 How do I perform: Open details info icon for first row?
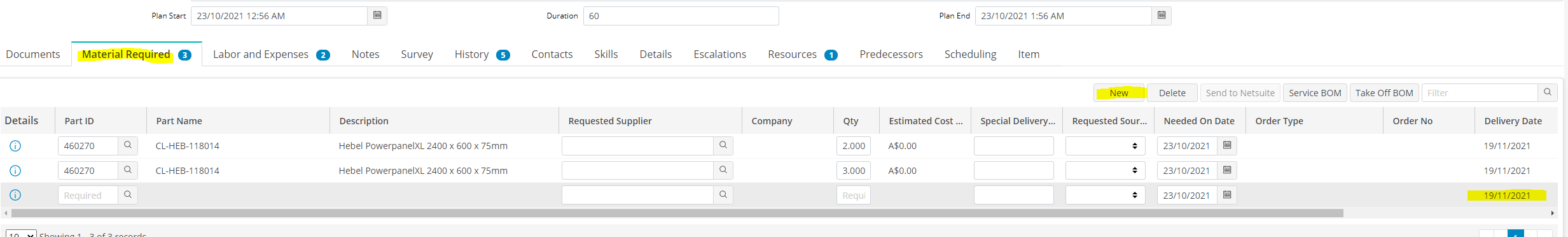(x=15, y=146)
